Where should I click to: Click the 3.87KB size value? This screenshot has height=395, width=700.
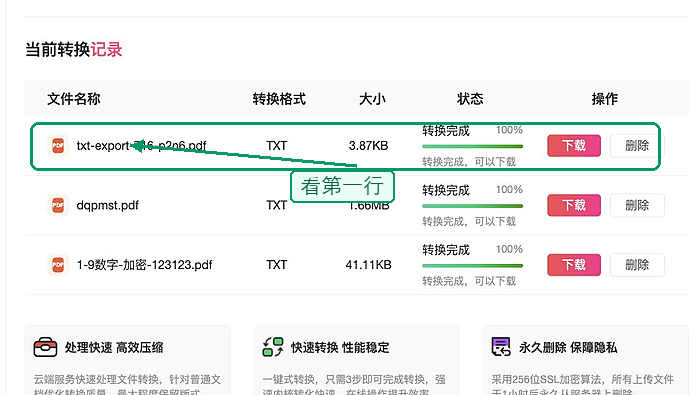click(x=368, y=146)
